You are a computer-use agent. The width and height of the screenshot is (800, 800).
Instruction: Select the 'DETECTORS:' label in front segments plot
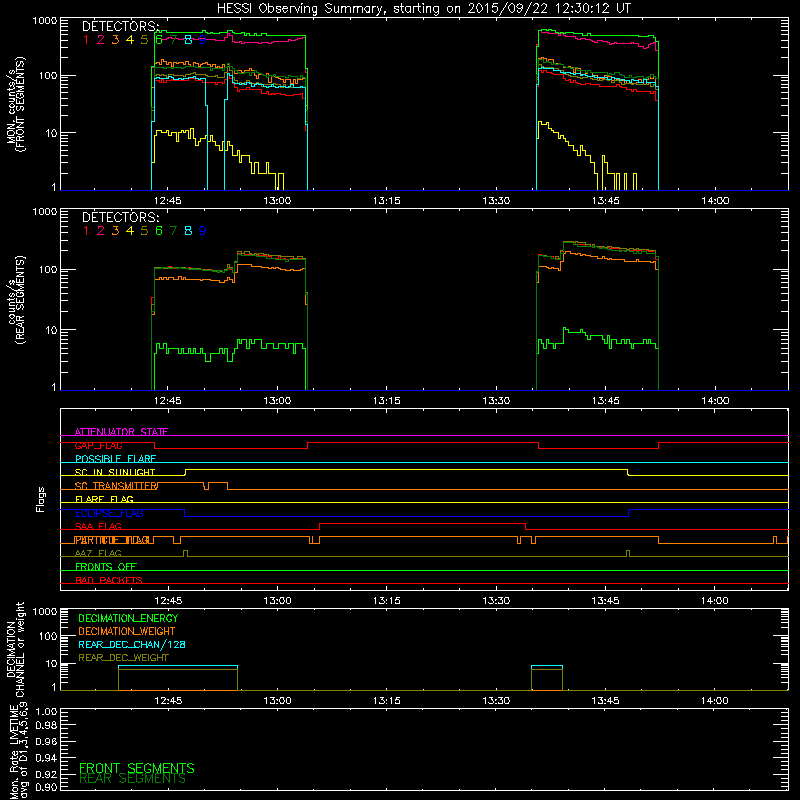click(120, 27)
